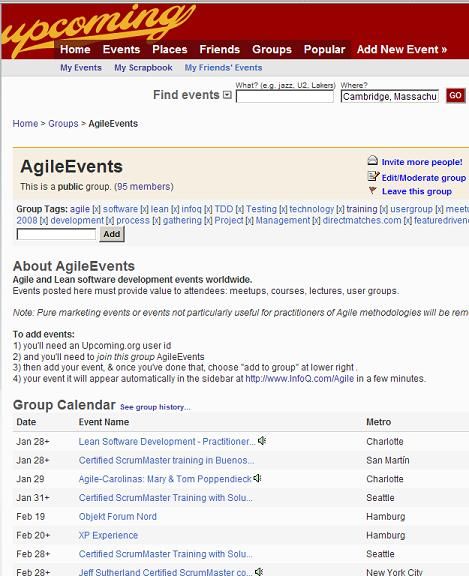Image resolution: width=469 pixels, height=576 pixels.
Task: Click the development group tag
Action: click(x=77, y=220)
